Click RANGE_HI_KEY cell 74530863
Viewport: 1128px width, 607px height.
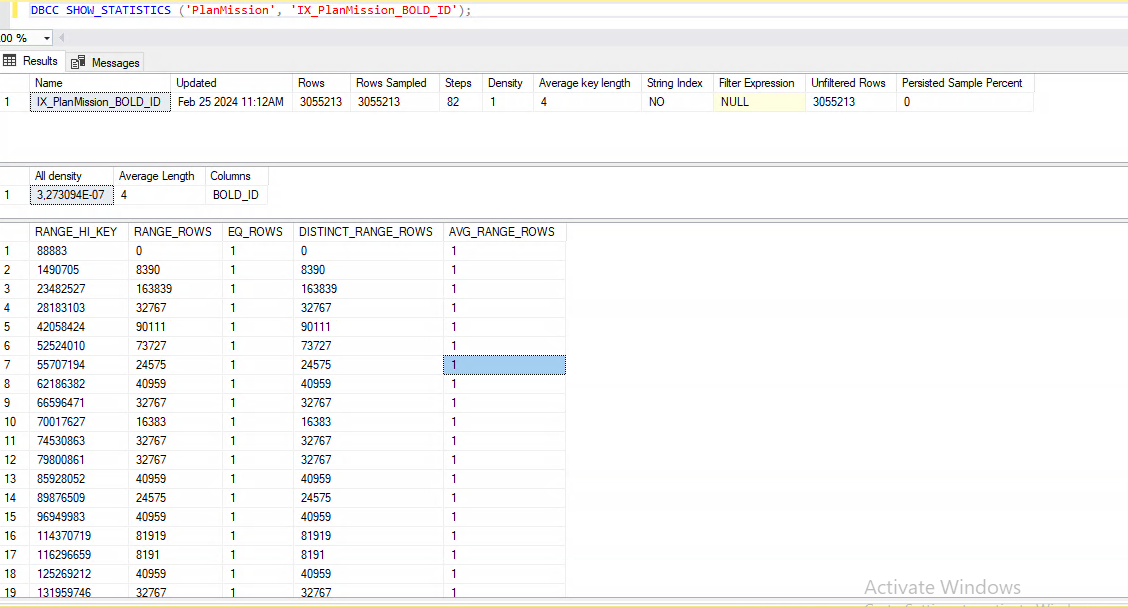pyautogui.click(x=79, y=441)
